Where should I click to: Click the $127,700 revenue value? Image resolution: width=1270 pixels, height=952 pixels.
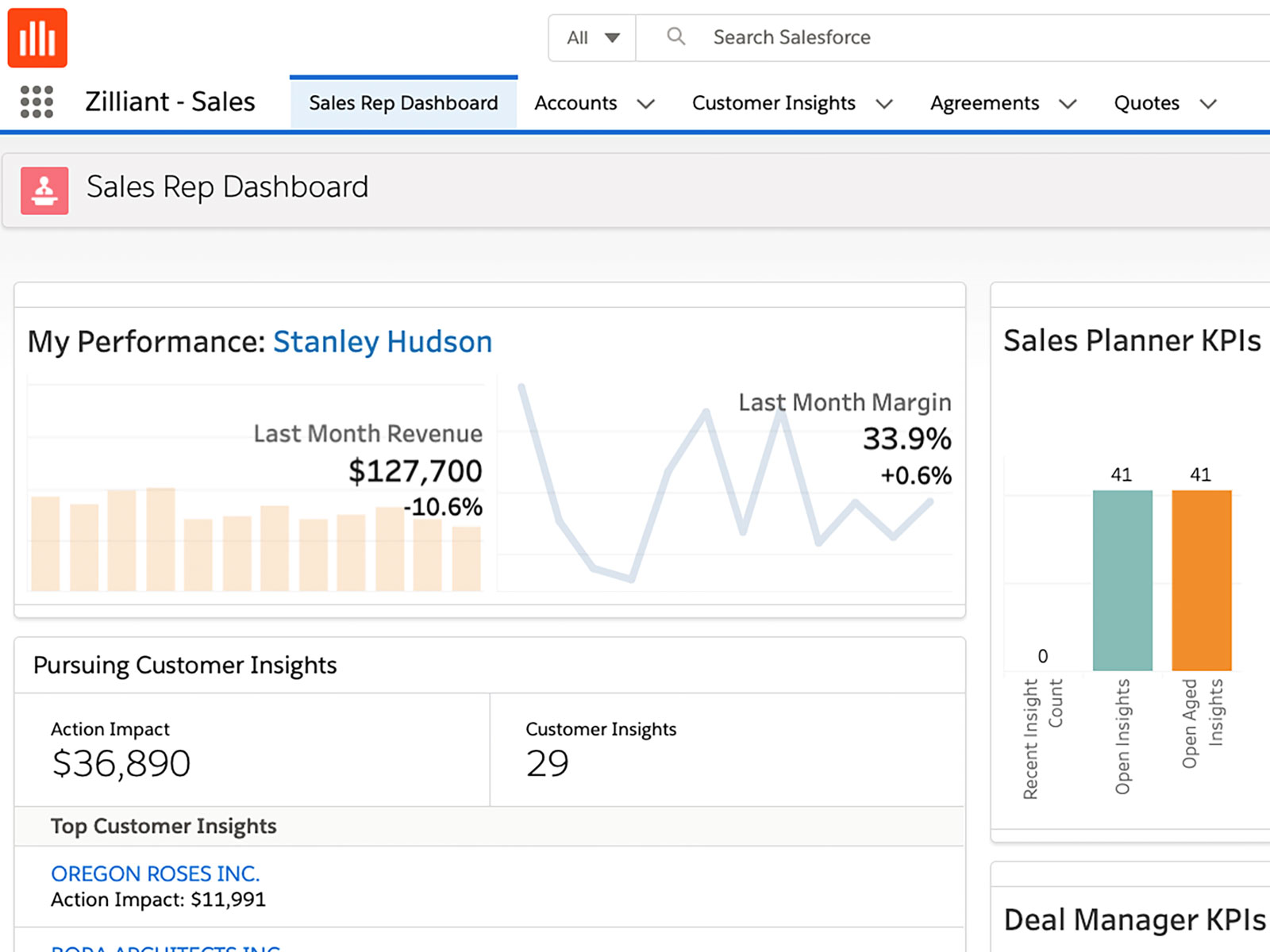(x=415, y=471)
